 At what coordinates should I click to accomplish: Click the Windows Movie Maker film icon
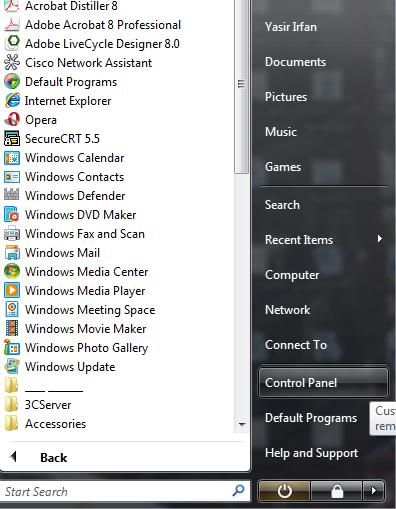click(x=12, y=328)
